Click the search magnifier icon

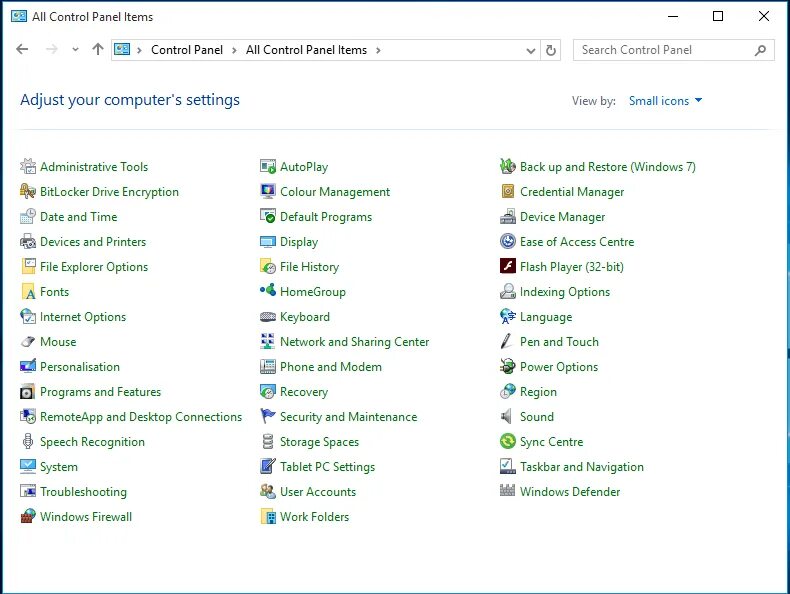point(761,50)
